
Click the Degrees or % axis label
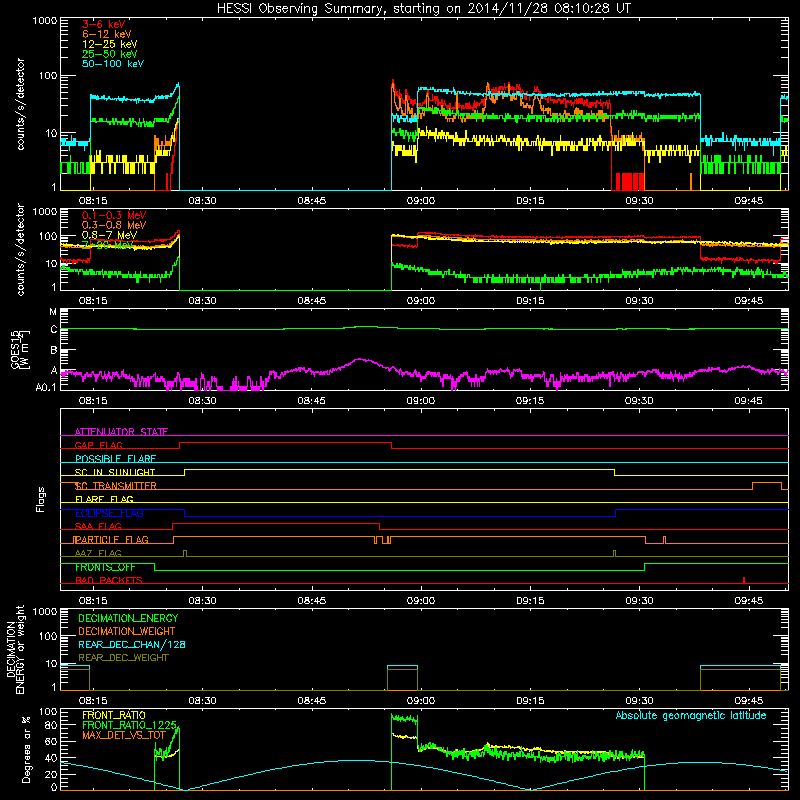[x=27, y=749]
